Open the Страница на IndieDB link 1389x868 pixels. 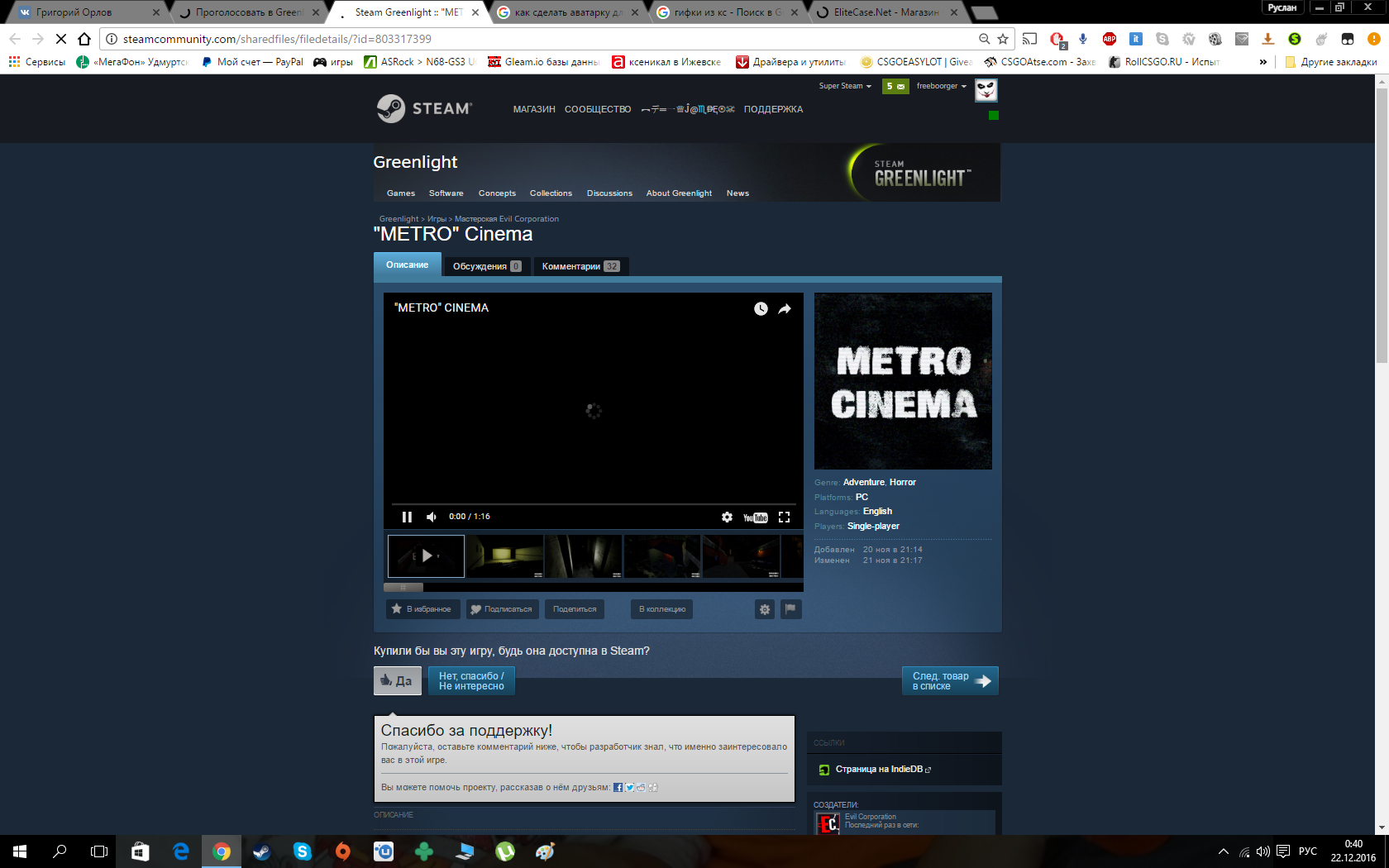pos(878,770)
